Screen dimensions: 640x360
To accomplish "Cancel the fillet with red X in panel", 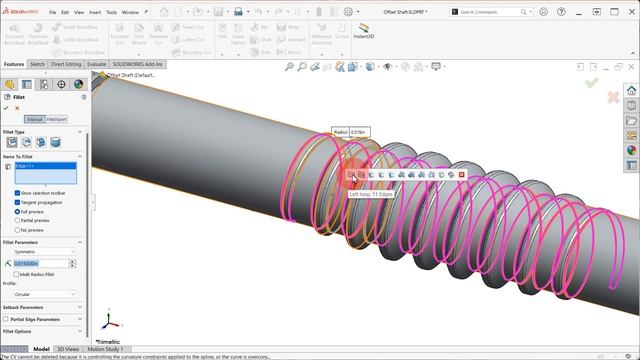I will [17, 108].
